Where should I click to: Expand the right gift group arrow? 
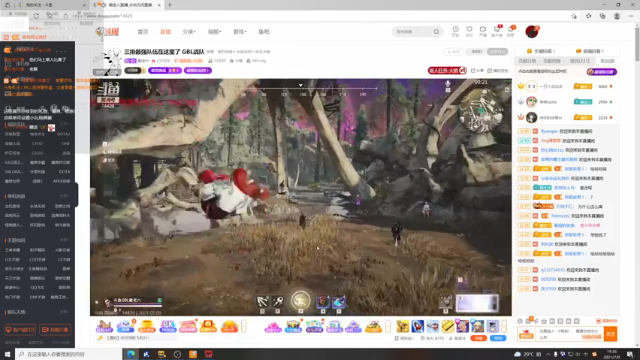[x=504, y=326]
